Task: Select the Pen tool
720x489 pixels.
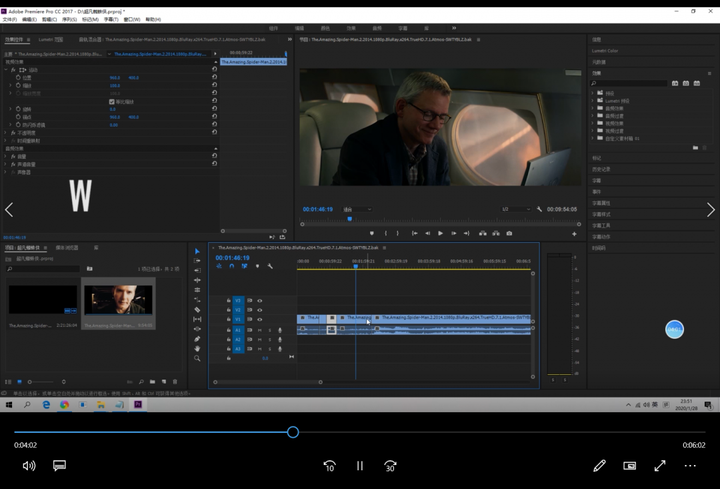Action: [x=197, y=339]
